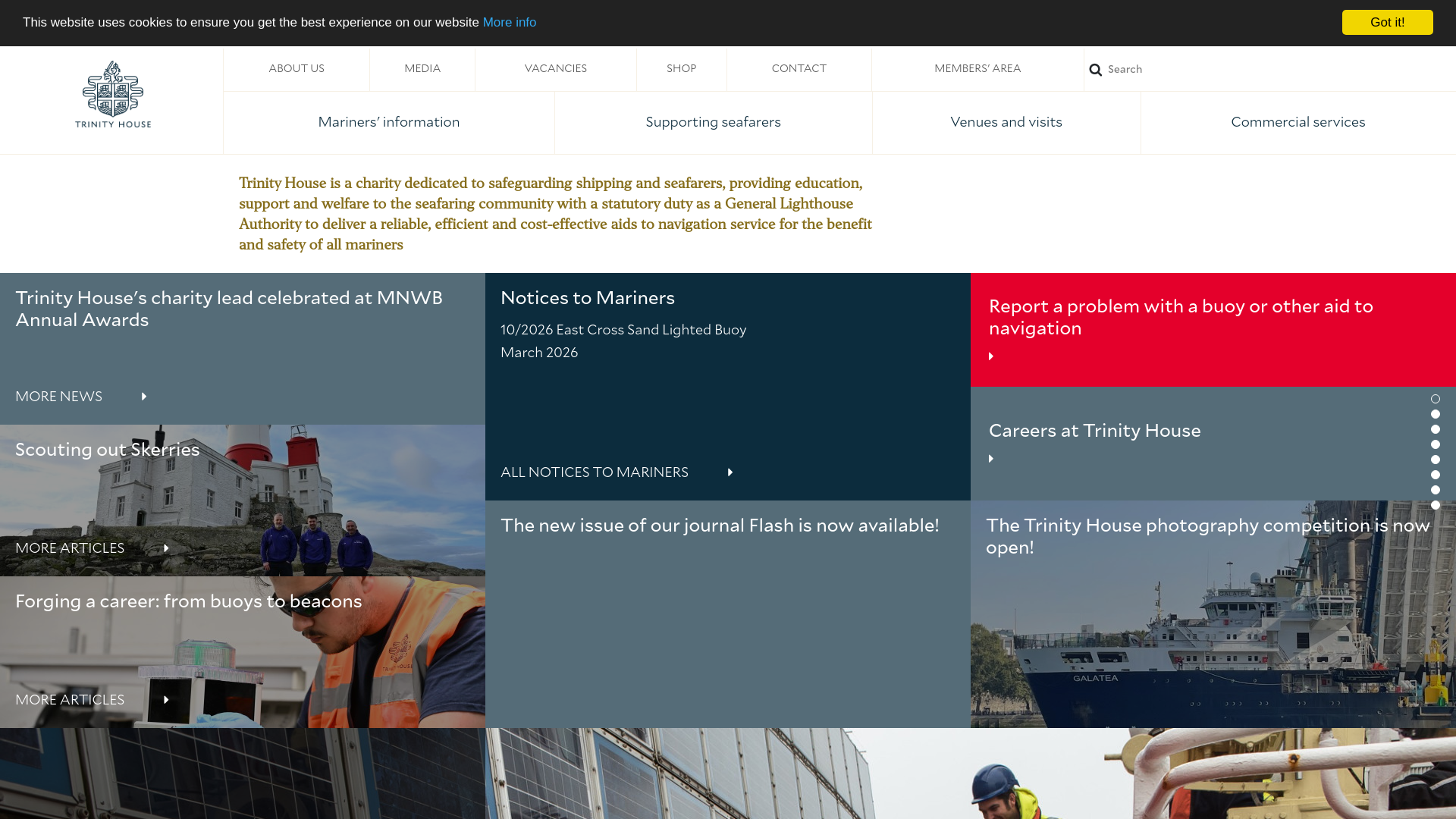The image size is (1456, 819).
Task: Open Notices to Mariners heading
Action: click(x=588, y=298)
